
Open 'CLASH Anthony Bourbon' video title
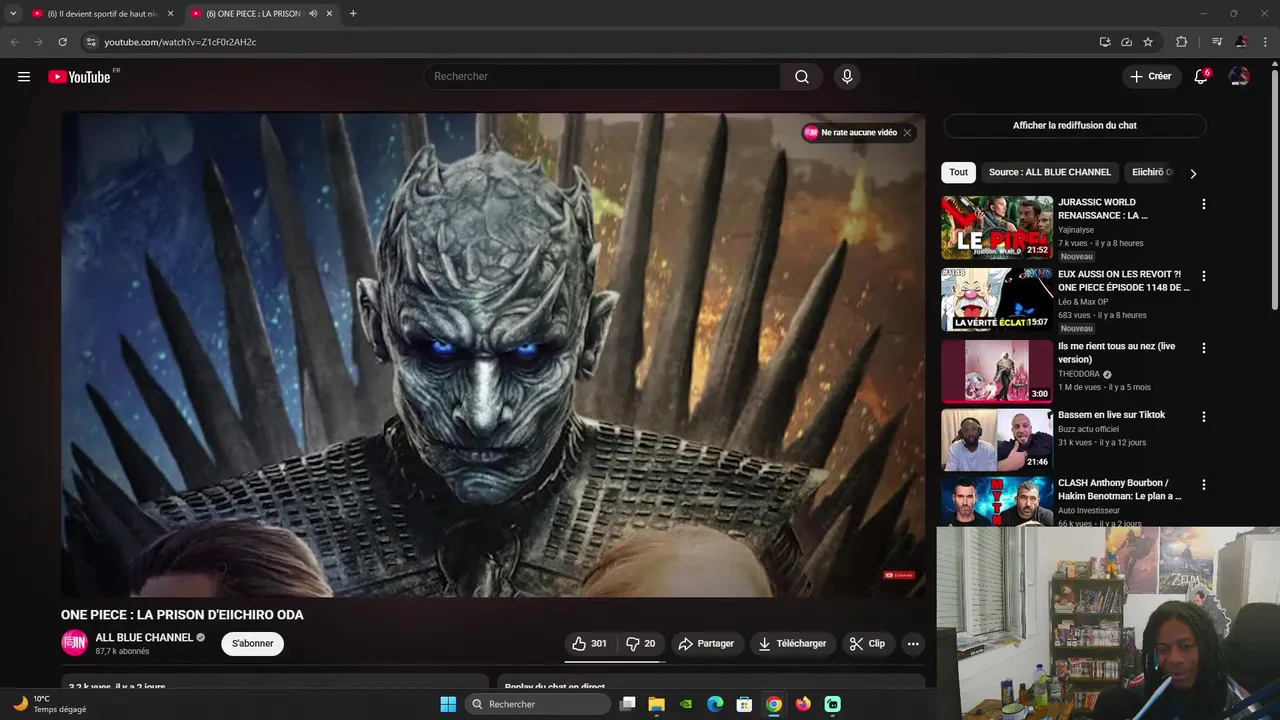coord(1120,490)
